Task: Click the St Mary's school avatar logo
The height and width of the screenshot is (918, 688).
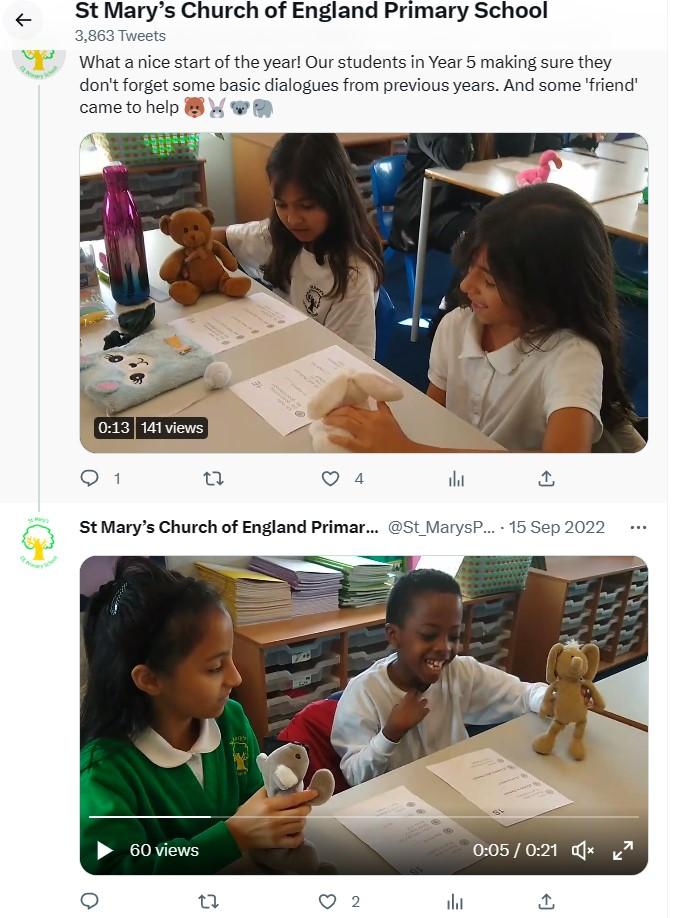Action: point(39,541)
